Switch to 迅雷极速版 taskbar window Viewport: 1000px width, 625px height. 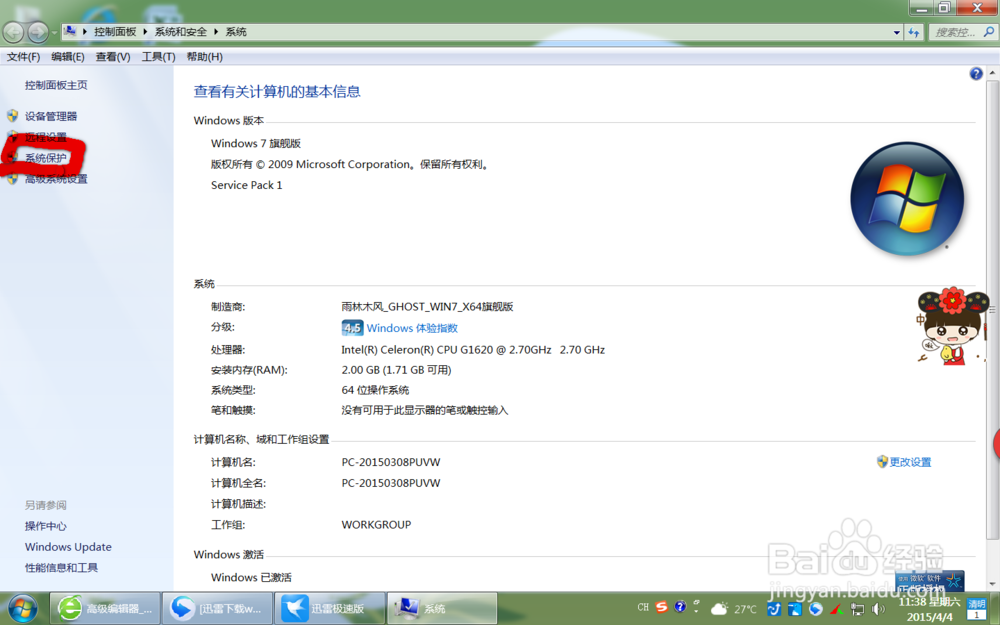tap(330, 608)
